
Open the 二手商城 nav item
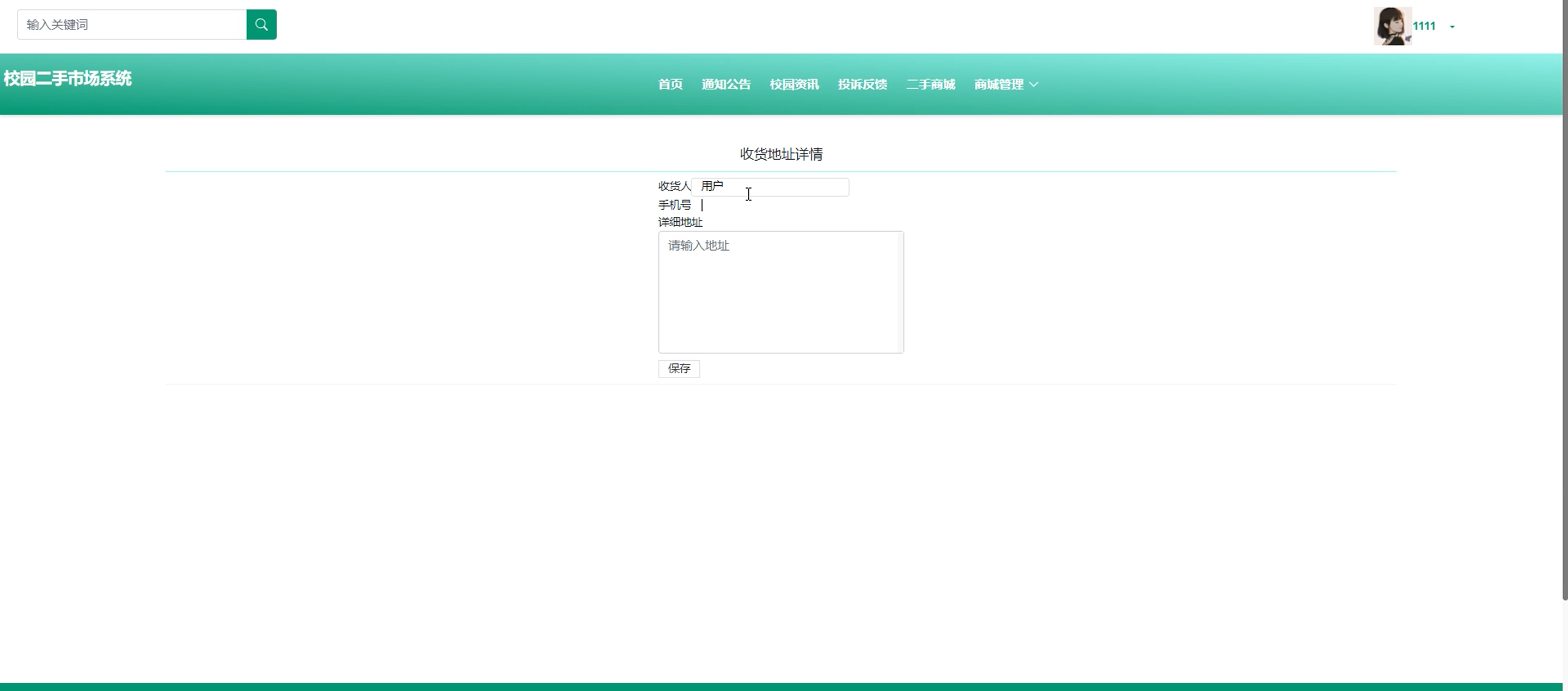[x=930, y=84]
